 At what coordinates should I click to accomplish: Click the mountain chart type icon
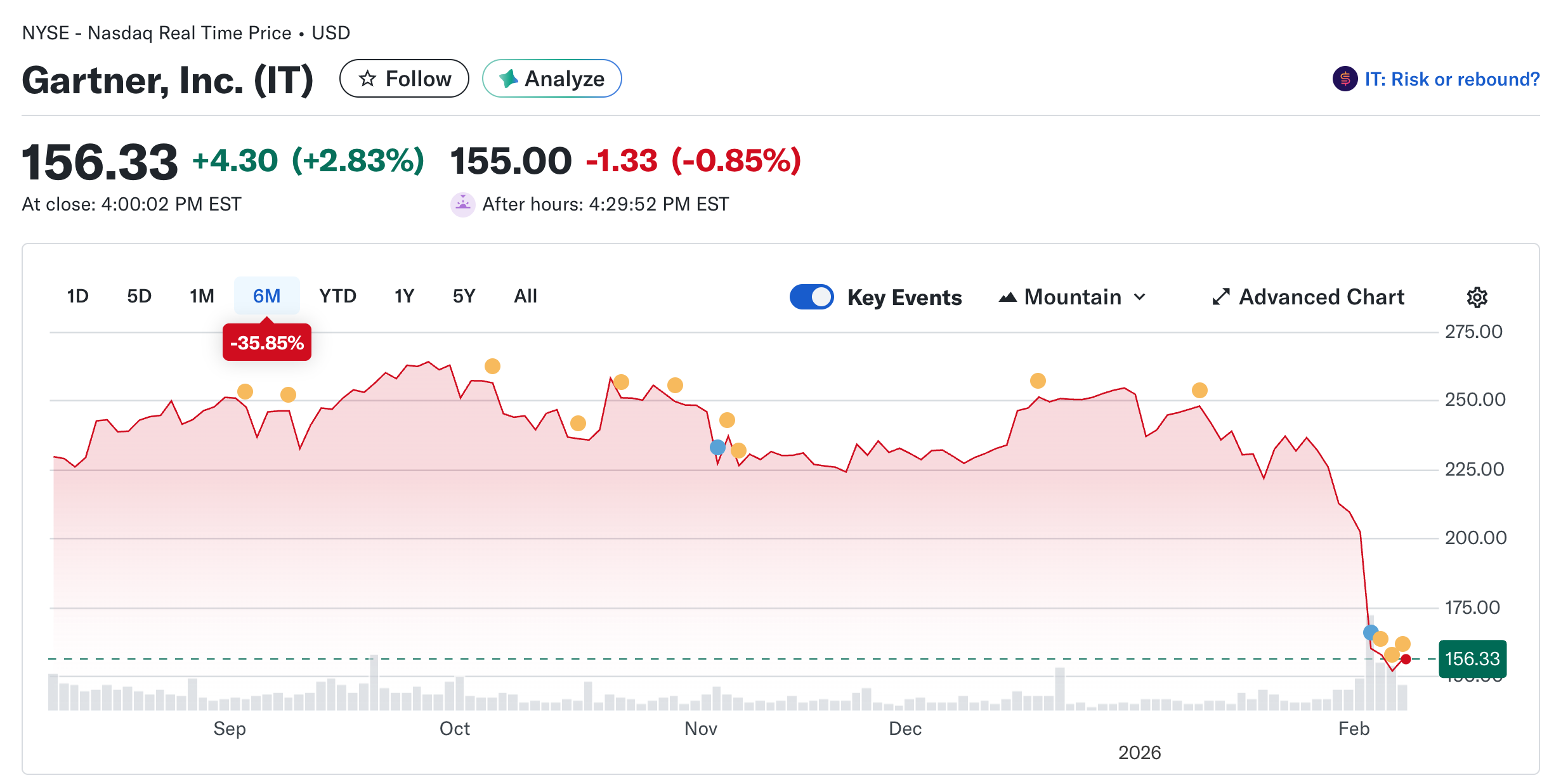pyautogui.click(x=1009, y=297)
